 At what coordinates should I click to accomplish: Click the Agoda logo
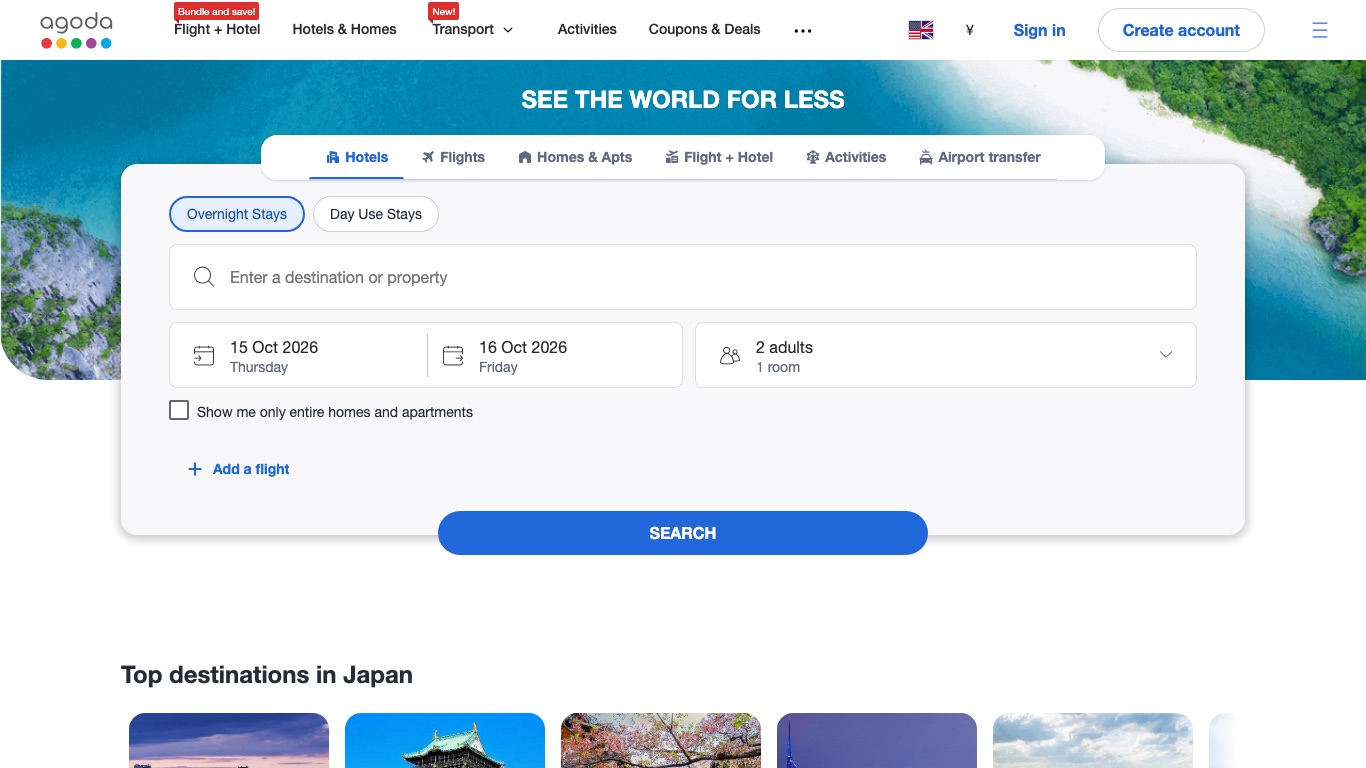(x=76, y=30)
